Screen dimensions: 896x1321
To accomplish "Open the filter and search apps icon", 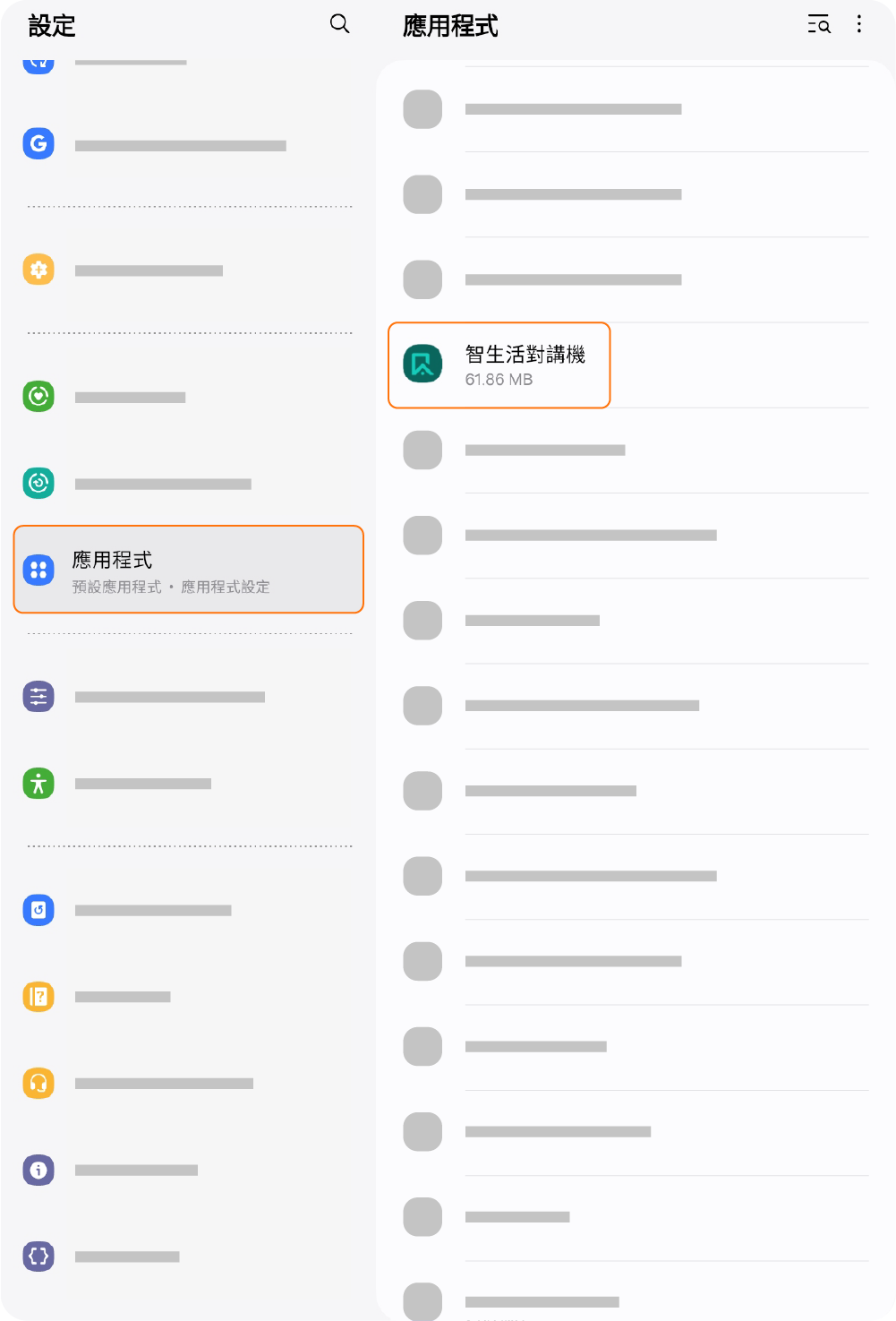I will point(819,24).
